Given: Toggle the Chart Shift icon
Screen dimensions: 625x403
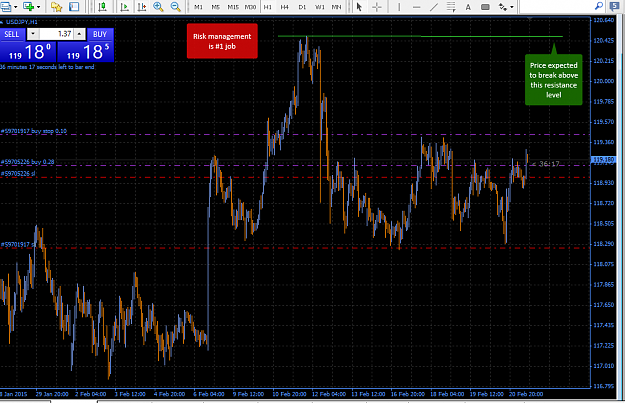Looking at the screenshot, I should 141,6.
